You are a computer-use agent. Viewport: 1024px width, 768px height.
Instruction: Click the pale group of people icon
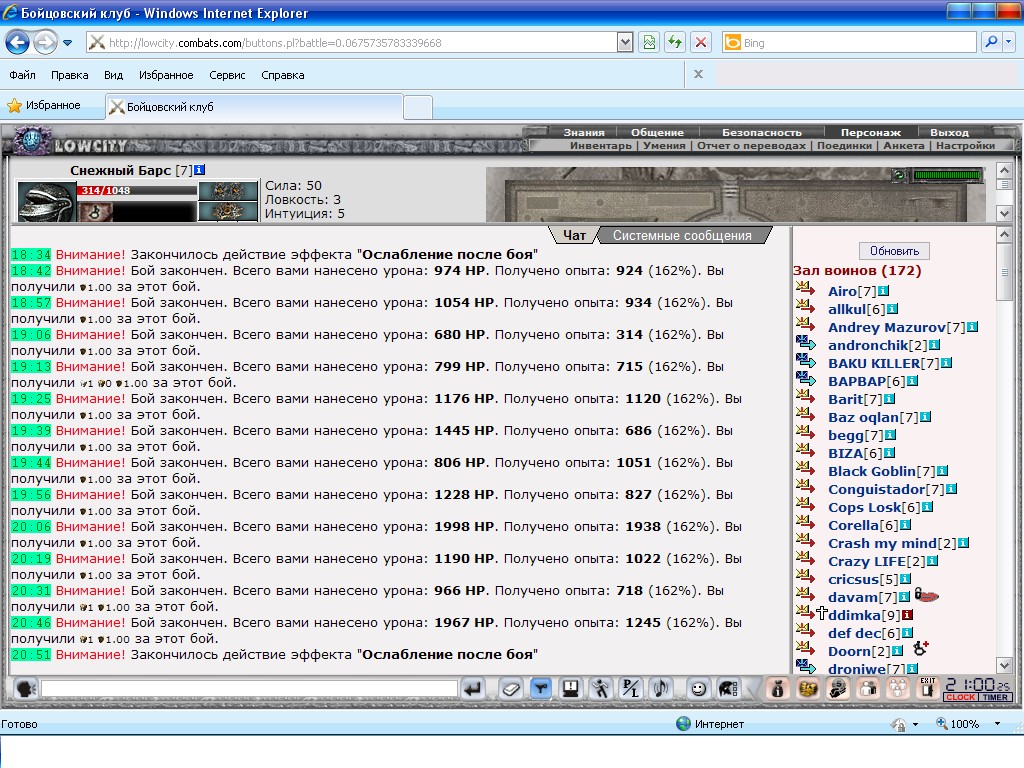898,689
